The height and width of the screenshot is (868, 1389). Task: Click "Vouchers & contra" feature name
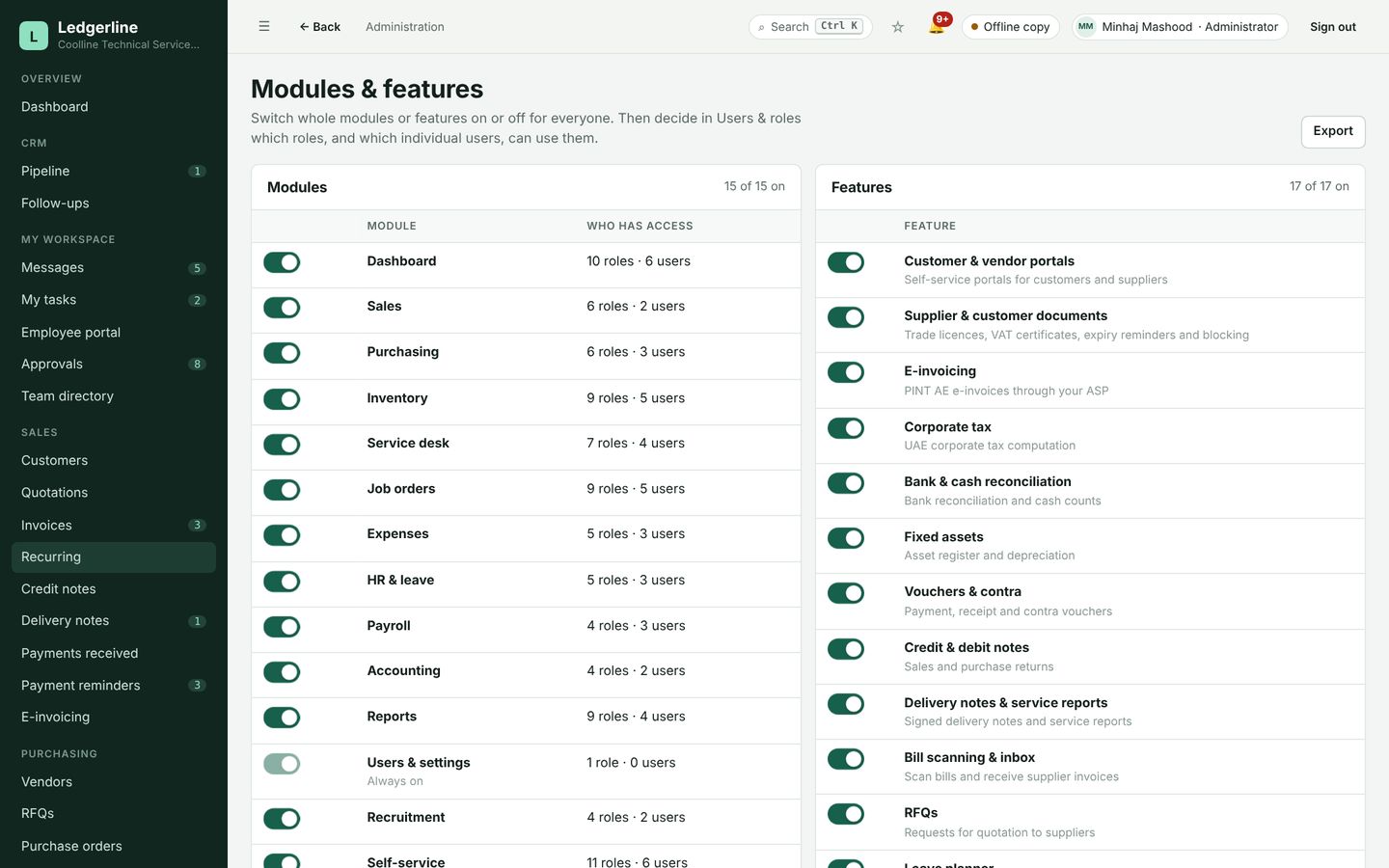click(963, 592)
